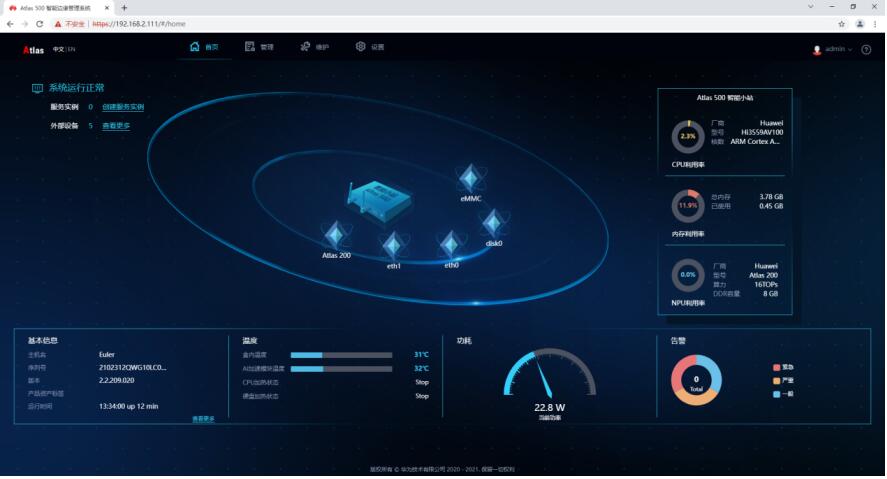Click the system status monitor icon
The width and height of the screenshot is (887, 479).
coord(37,88)
